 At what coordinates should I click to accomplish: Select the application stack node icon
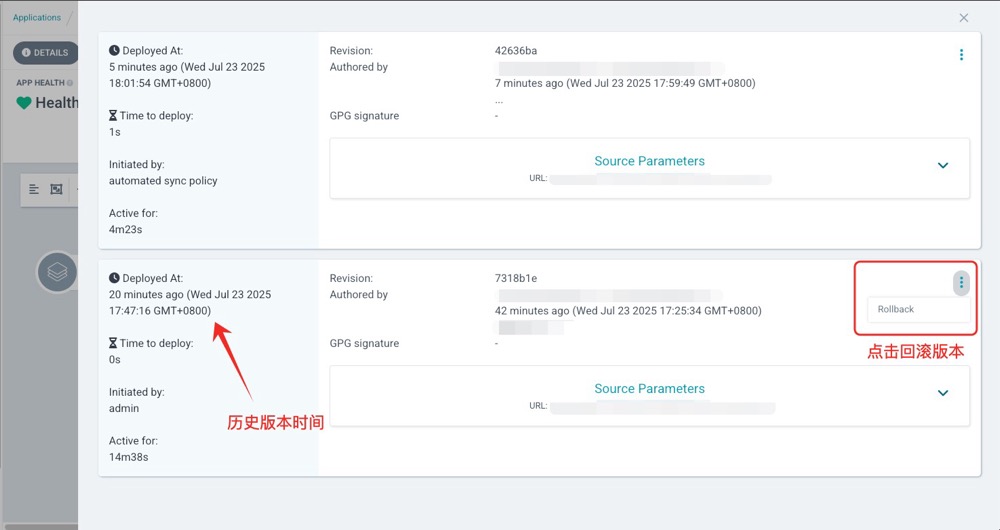point(57,272)
